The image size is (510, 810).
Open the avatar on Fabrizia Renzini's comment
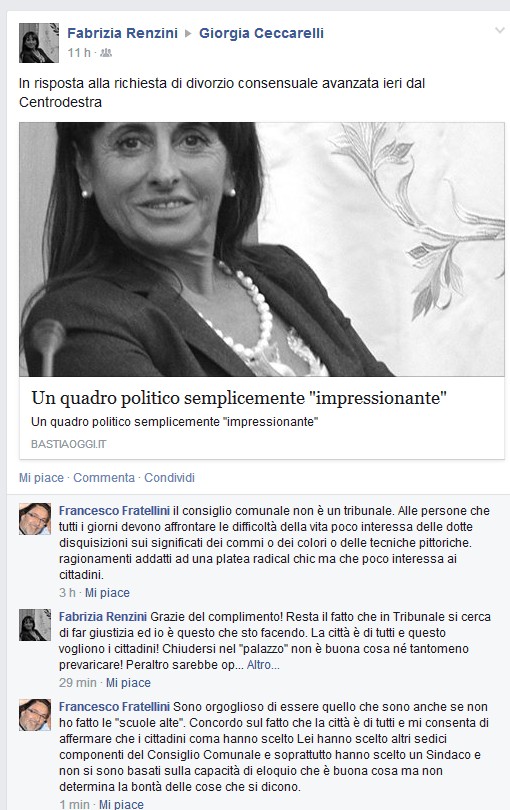[x=35, y=625]
